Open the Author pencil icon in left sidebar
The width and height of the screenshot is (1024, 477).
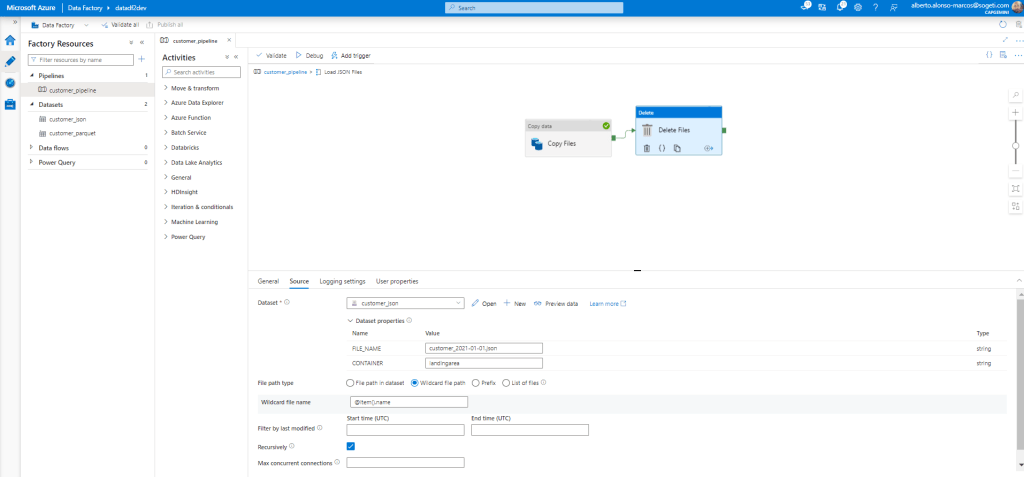tap(10, 61)
